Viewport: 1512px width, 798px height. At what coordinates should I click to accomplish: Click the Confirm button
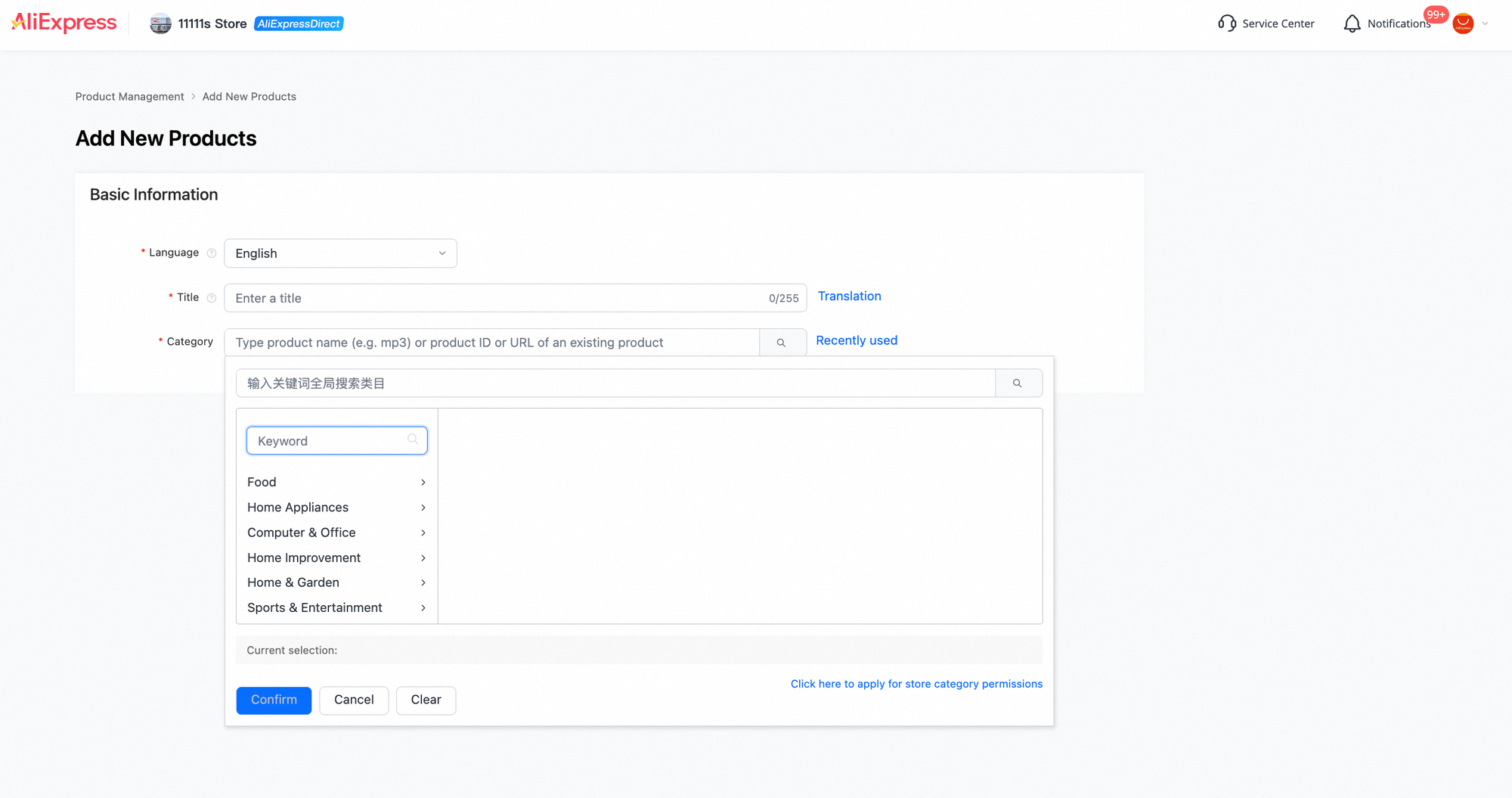[x=274, y=700]
